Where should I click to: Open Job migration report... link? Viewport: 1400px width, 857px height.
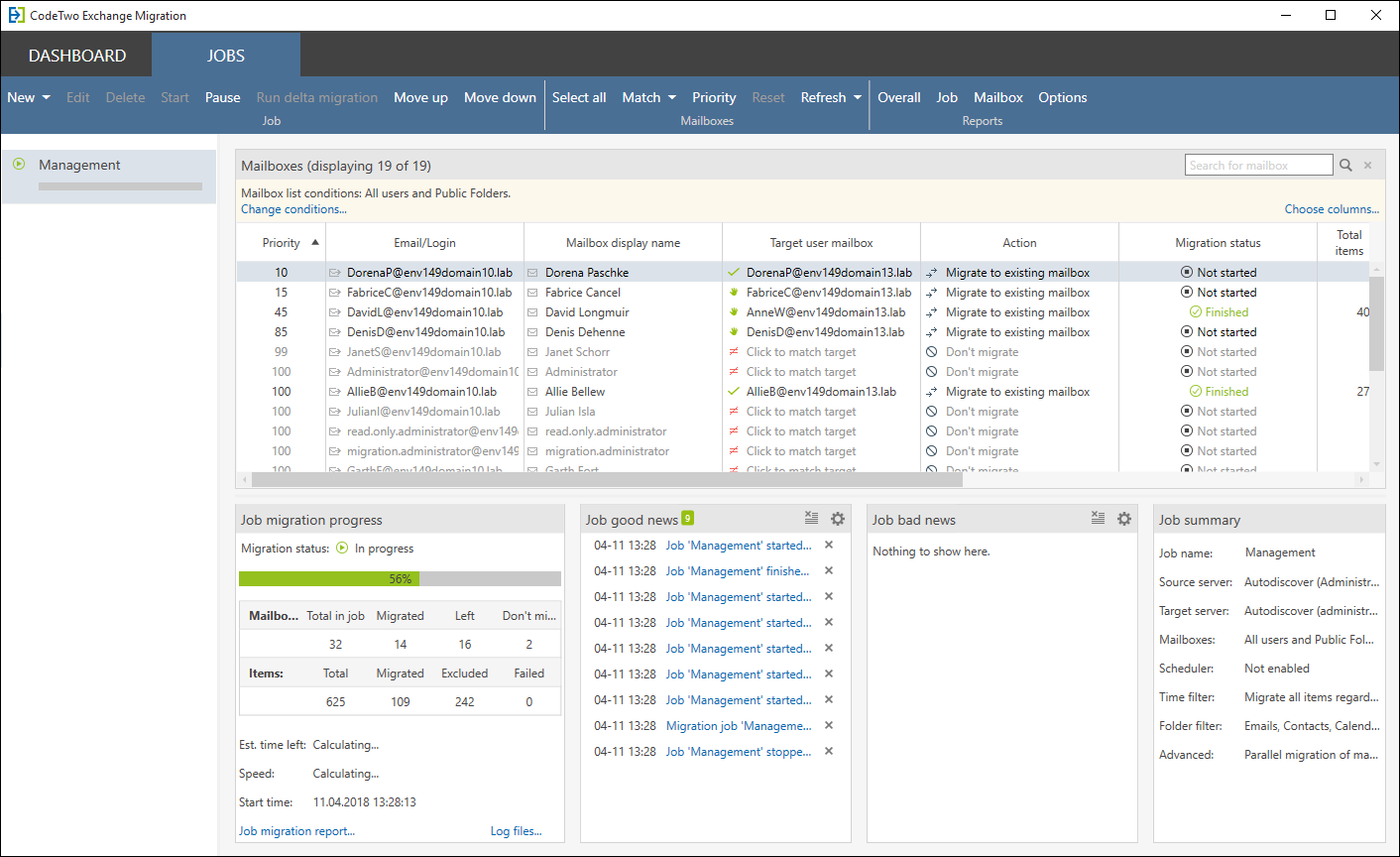tap(296, 831)
